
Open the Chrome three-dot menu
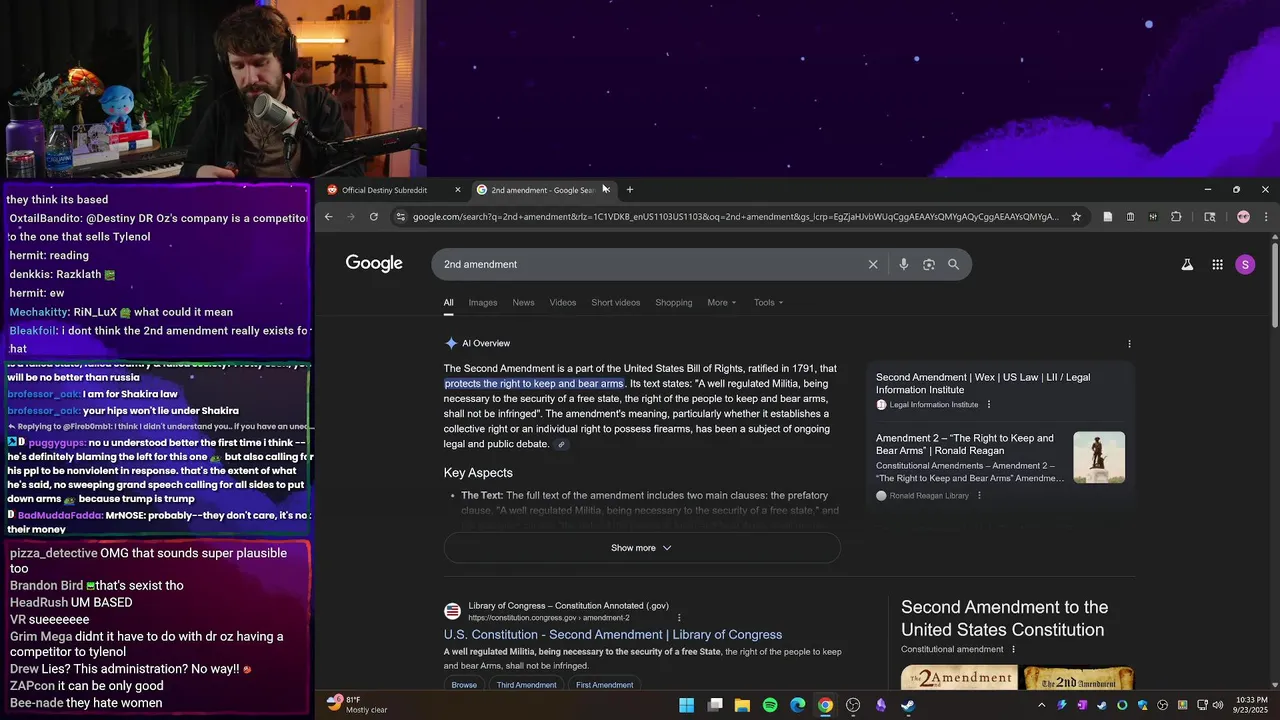1266,217
